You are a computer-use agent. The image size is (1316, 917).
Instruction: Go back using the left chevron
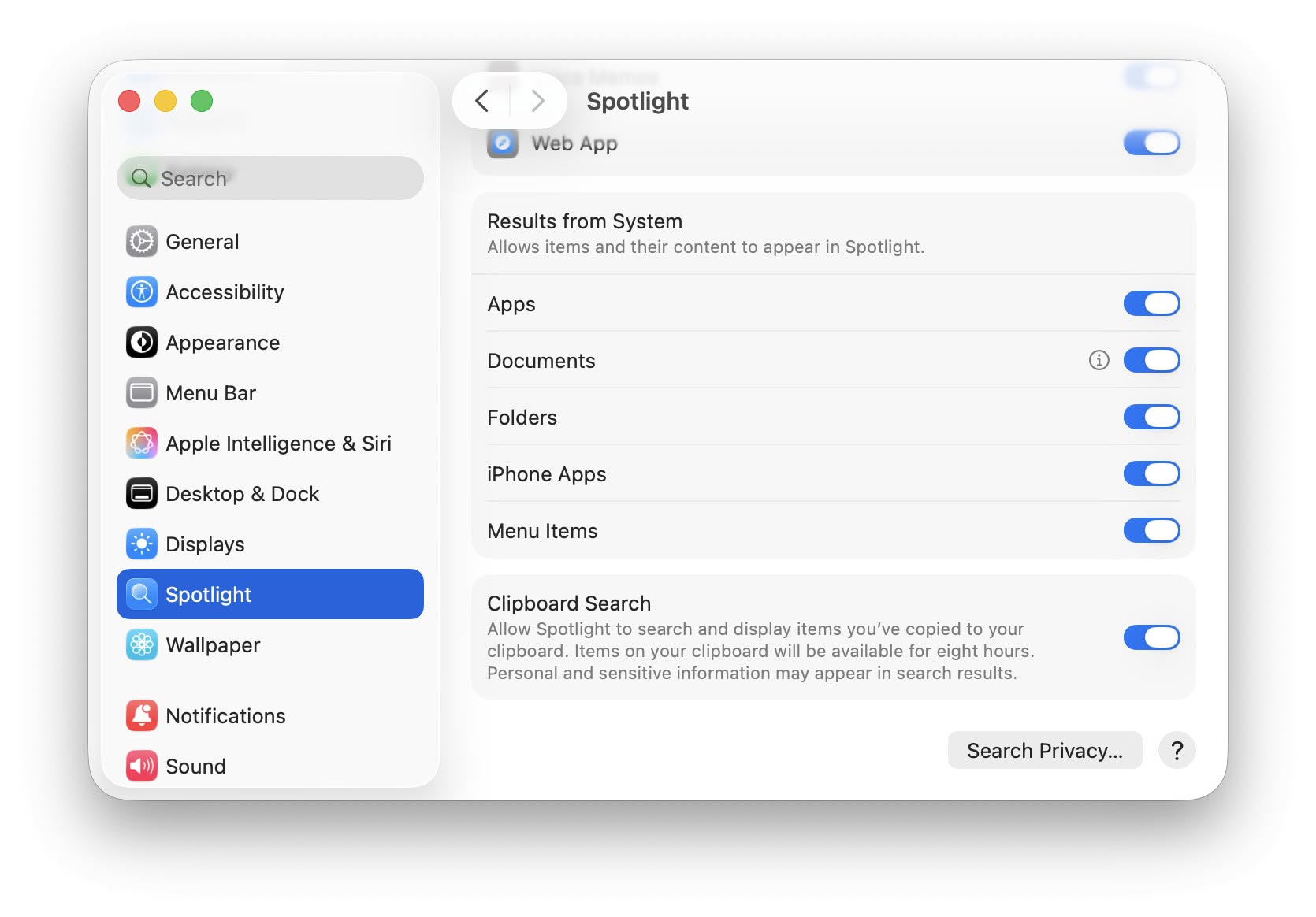point(482,101)
